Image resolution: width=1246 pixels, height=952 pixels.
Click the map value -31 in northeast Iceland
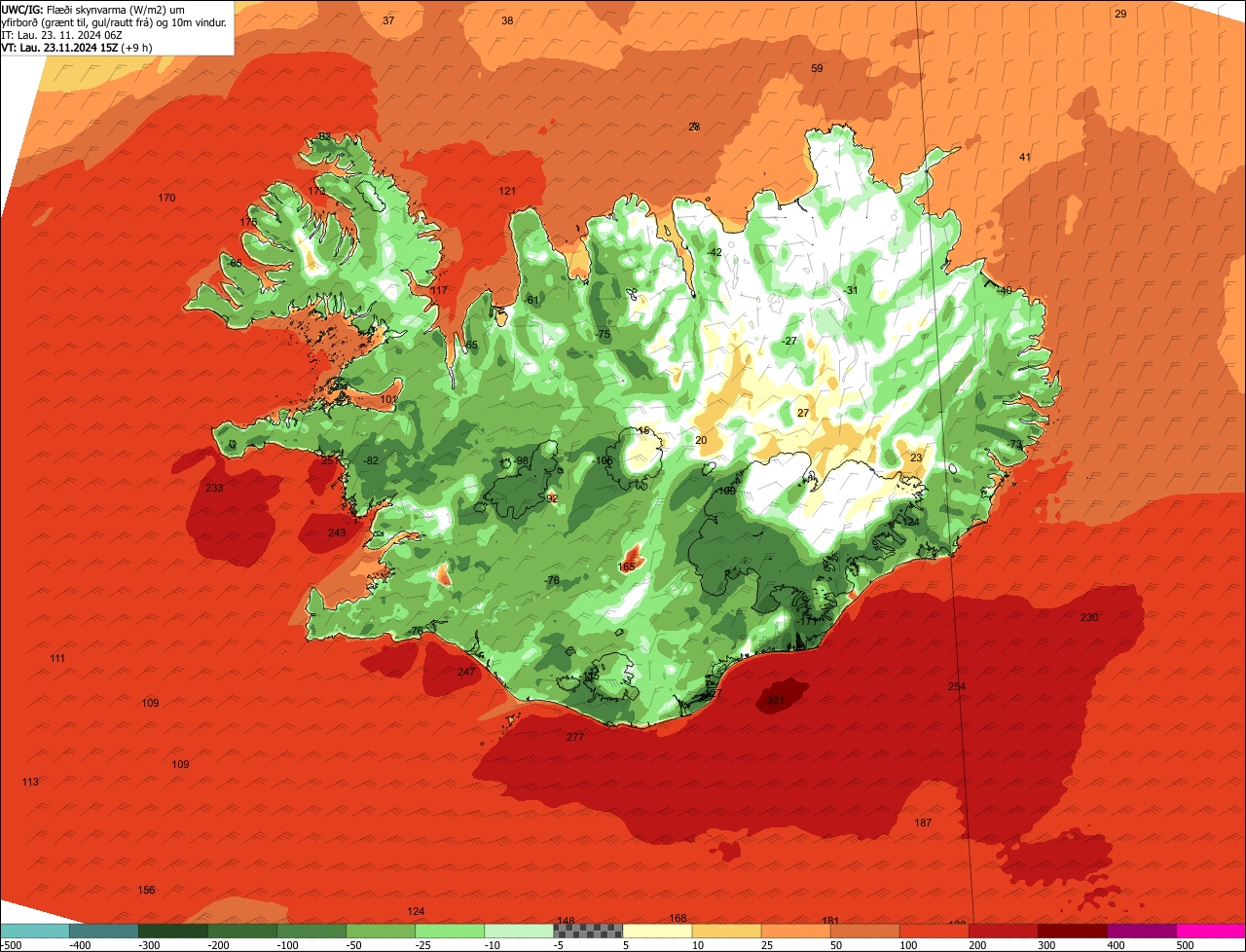coord(851,290)
